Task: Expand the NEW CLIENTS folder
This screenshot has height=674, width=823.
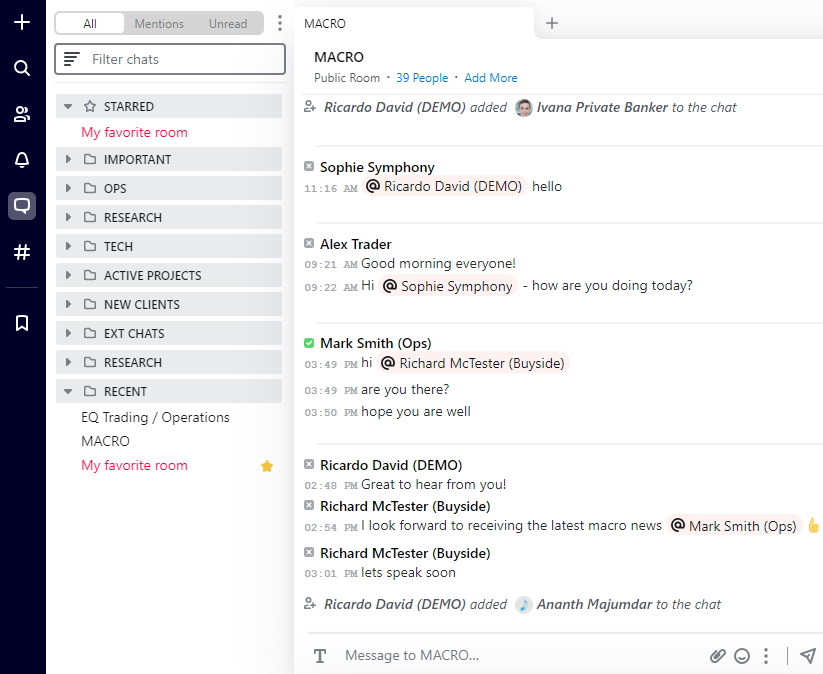Action: pos(68,305)
